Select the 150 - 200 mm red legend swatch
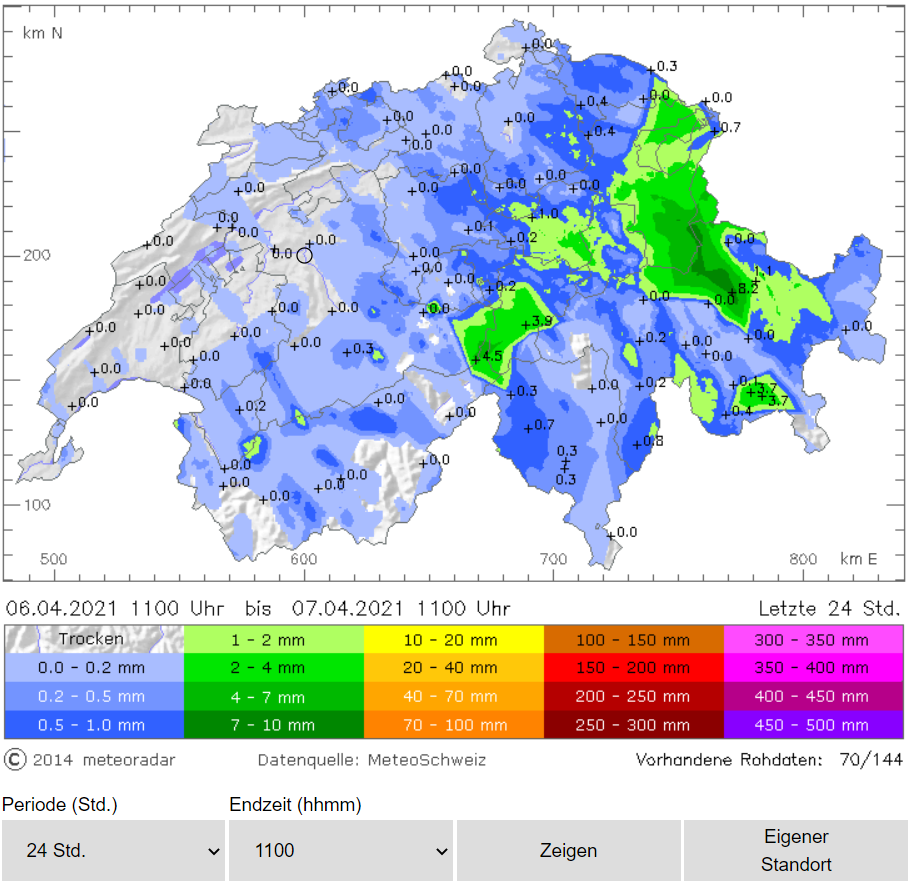910x882 pixels. (x=633, y=667)
